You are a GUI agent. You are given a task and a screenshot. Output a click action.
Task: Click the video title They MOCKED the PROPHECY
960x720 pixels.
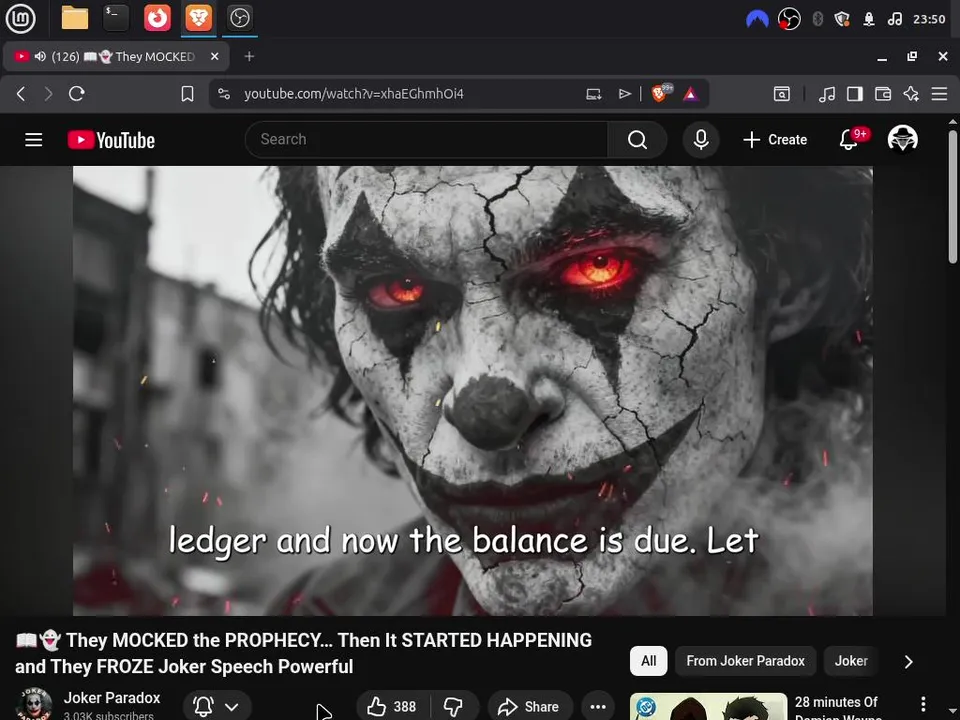coord(304,653)
